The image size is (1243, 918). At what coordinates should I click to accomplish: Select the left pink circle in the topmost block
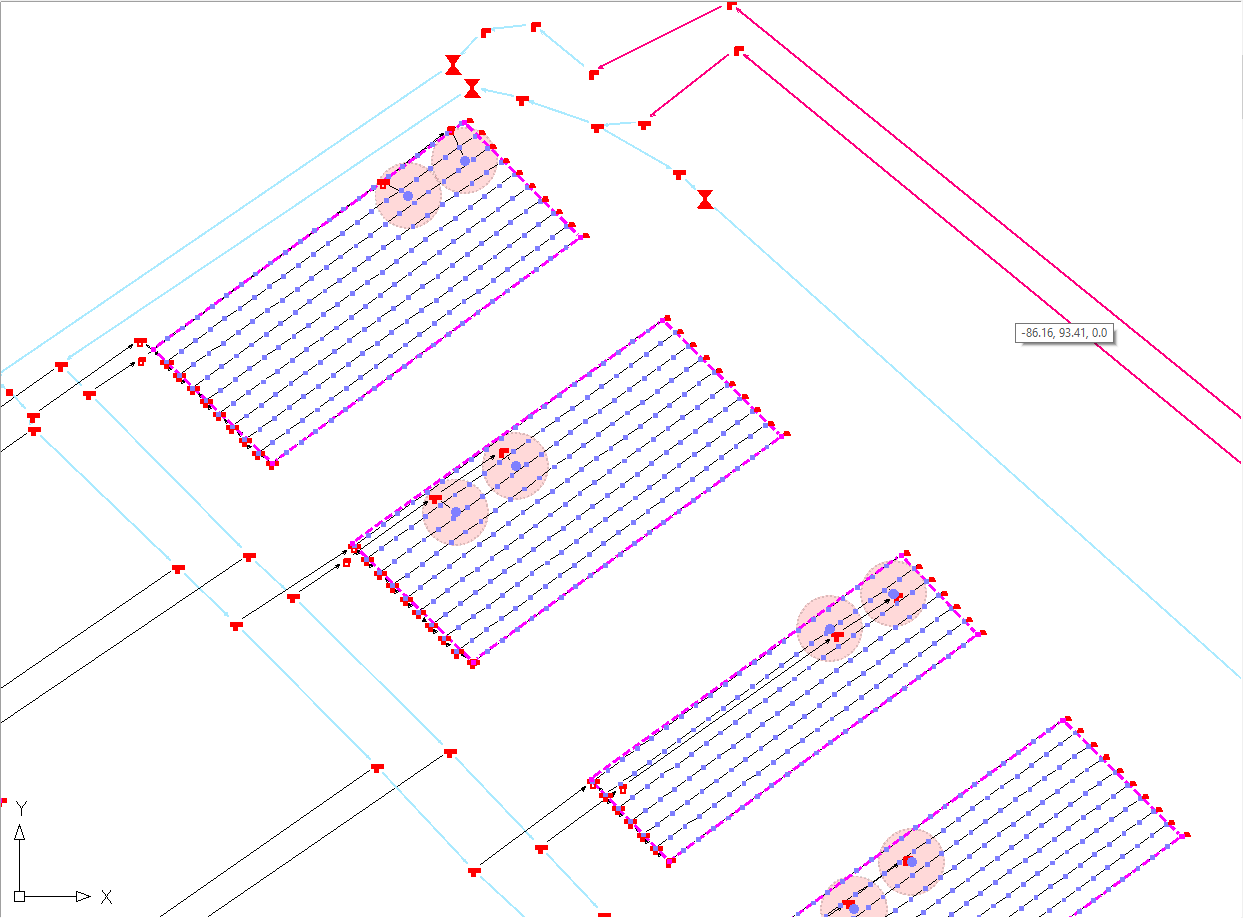coord(408,196)
